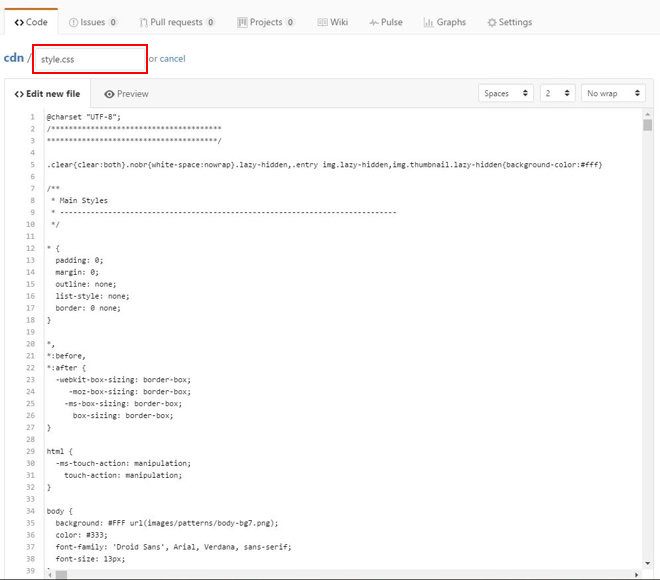The image size is (660, 580).
Task: Switch to Pull requests tab
Action: tap(177, 22)
